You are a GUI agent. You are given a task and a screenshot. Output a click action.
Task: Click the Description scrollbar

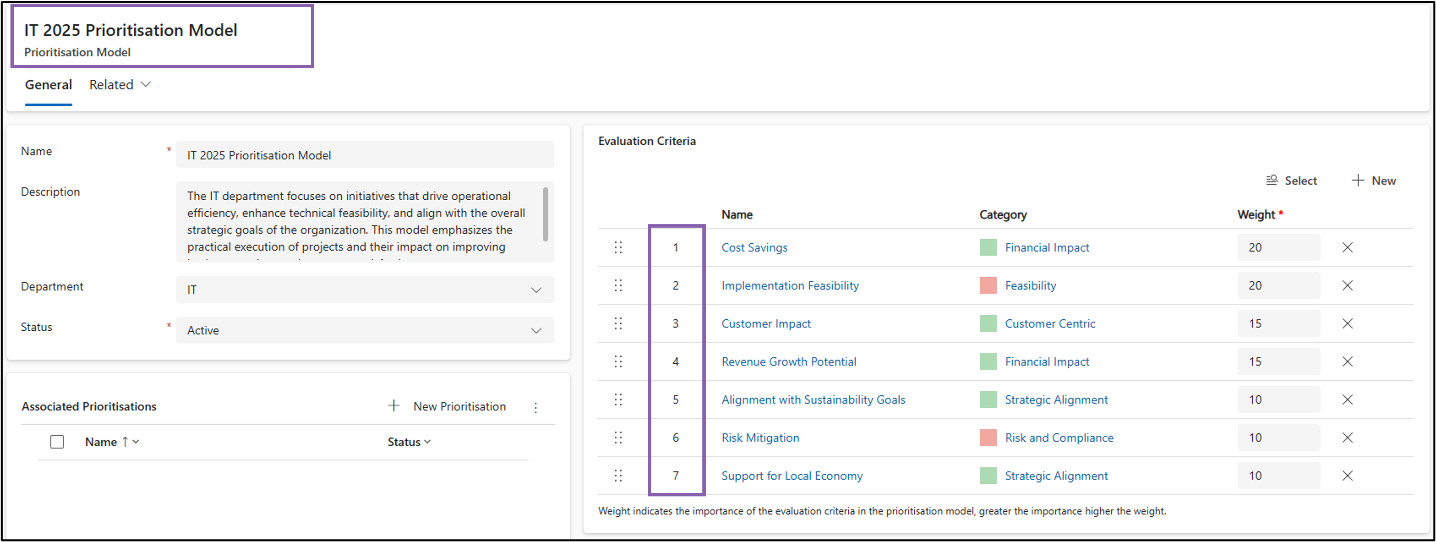(x=545, y=213)
